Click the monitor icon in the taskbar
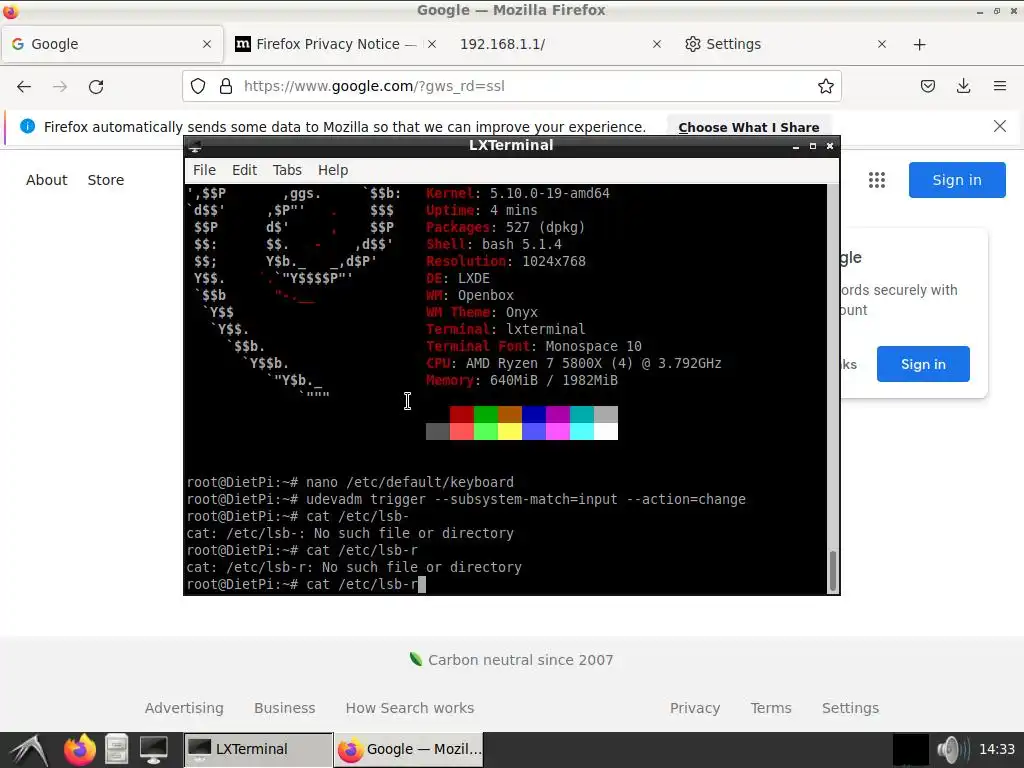This screenshot has width=1024, height=768. point(153,749)
